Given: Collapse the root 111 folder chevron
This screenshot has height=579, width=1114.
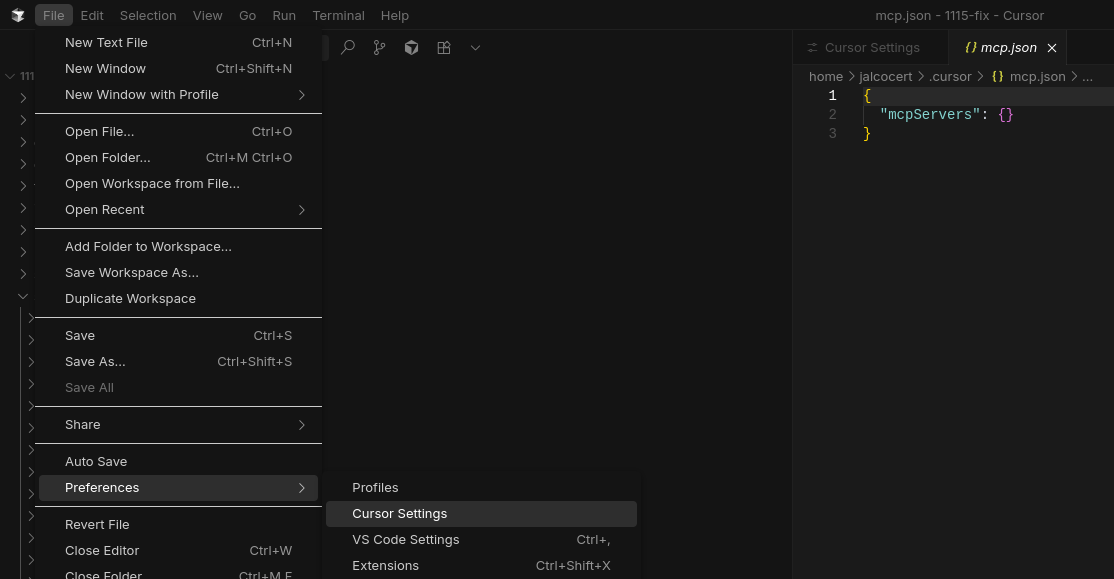Looking at the screenshot, I should coord(10,76).
